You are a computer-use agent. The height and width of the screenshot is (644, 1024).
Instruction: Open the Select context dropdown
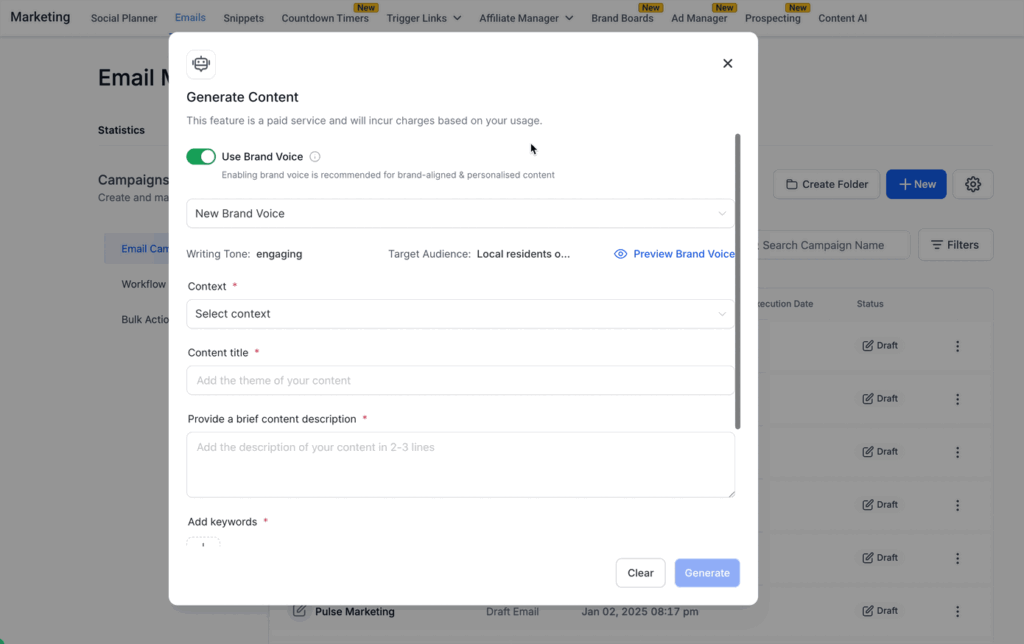coord(460,314)
